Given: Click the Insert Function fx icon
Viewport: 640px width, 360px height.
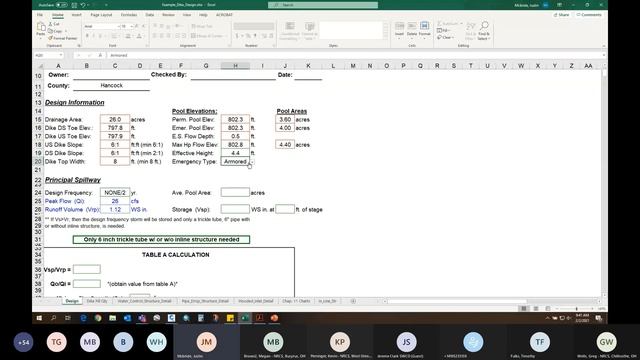Looking at the screenshot, I should point(100,55).
